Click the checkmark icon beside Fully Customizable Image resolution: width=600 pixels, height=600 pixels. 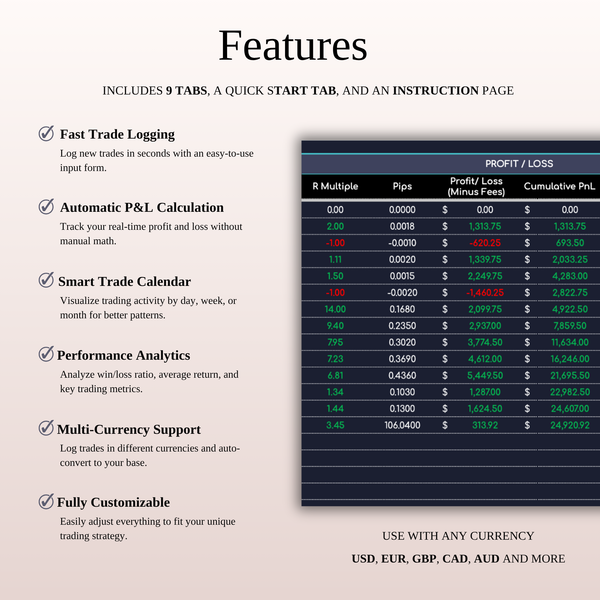46,501
